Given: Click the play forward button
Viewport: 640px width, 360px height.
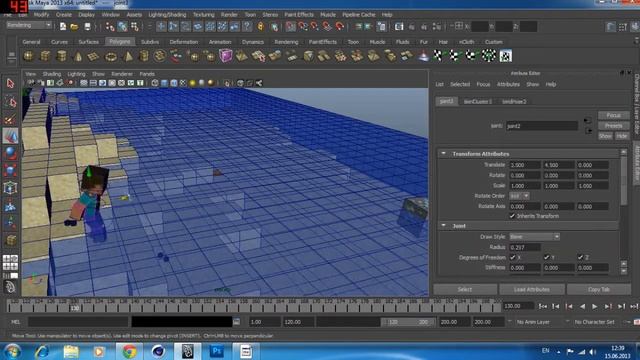Looking at the screenshot, I should 595,306.
